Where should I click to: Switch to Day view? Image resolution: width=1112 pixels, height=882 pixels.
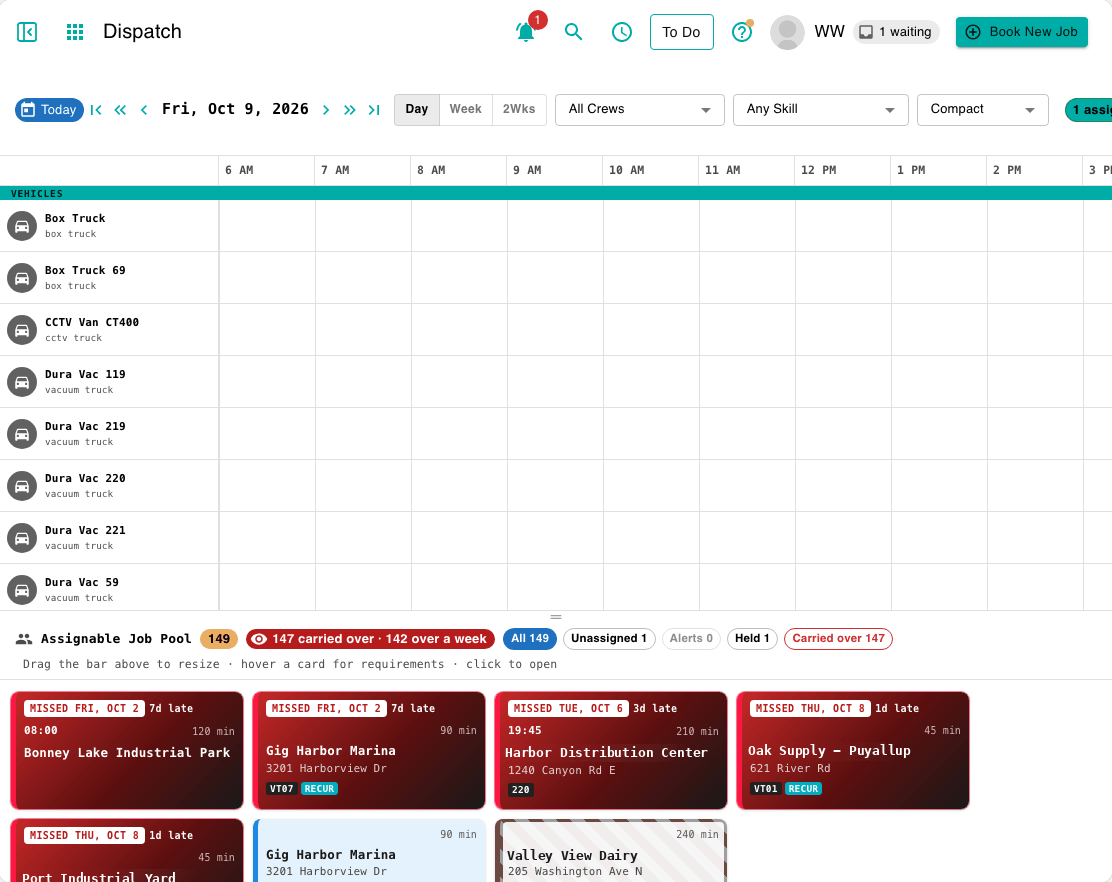tap(417, 109)
